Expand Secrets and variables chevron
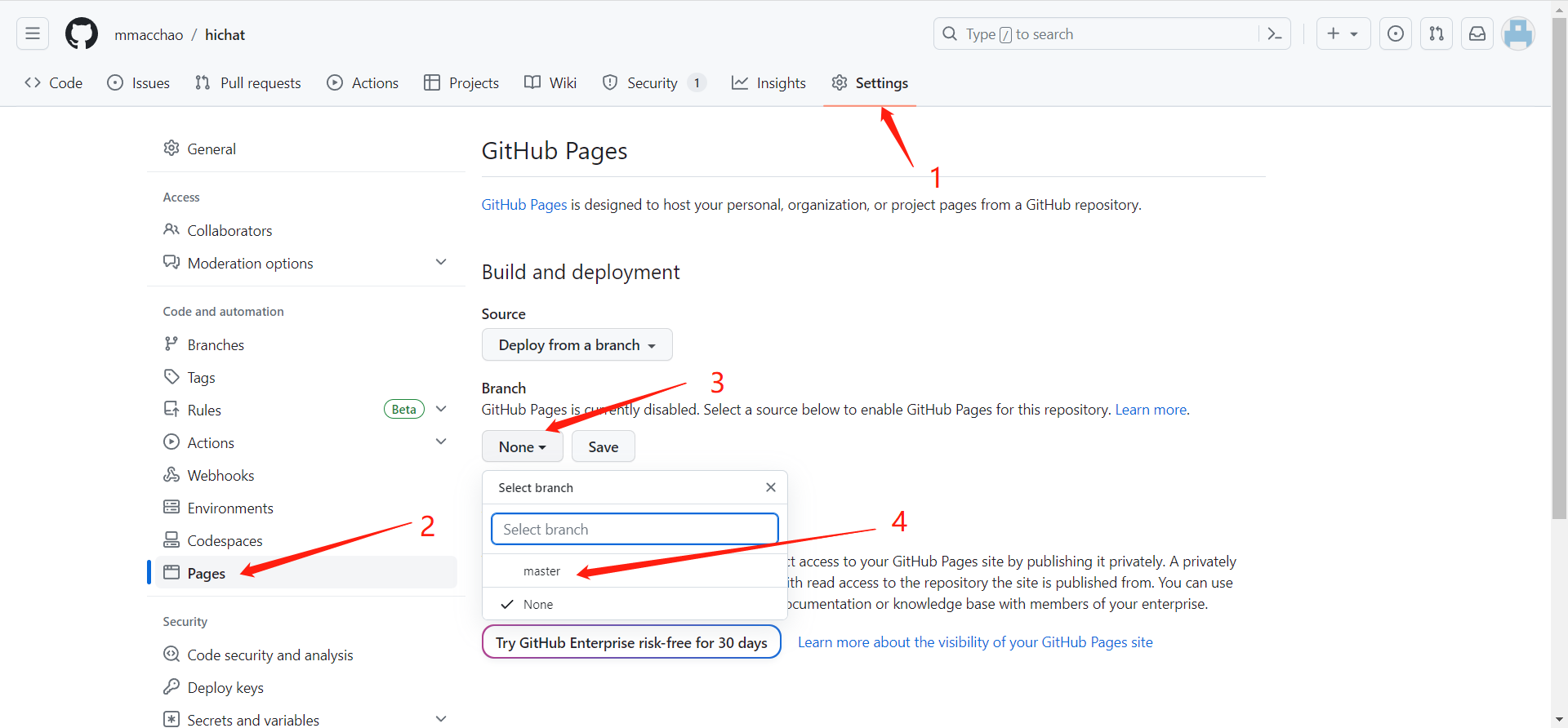Image resolution: width=1568 pixels, height=728 pixels. point(441,719)
